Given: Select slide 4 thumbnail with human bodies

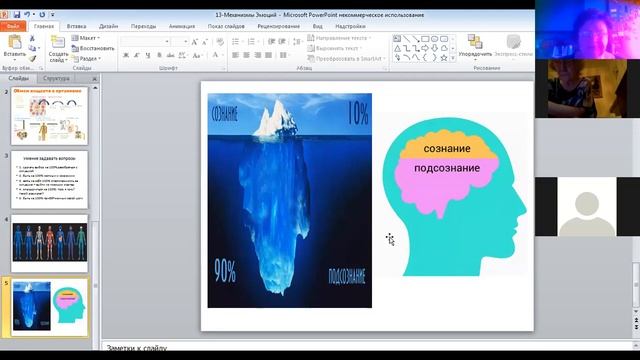Looking at the screenshot, I should (49, 243).
